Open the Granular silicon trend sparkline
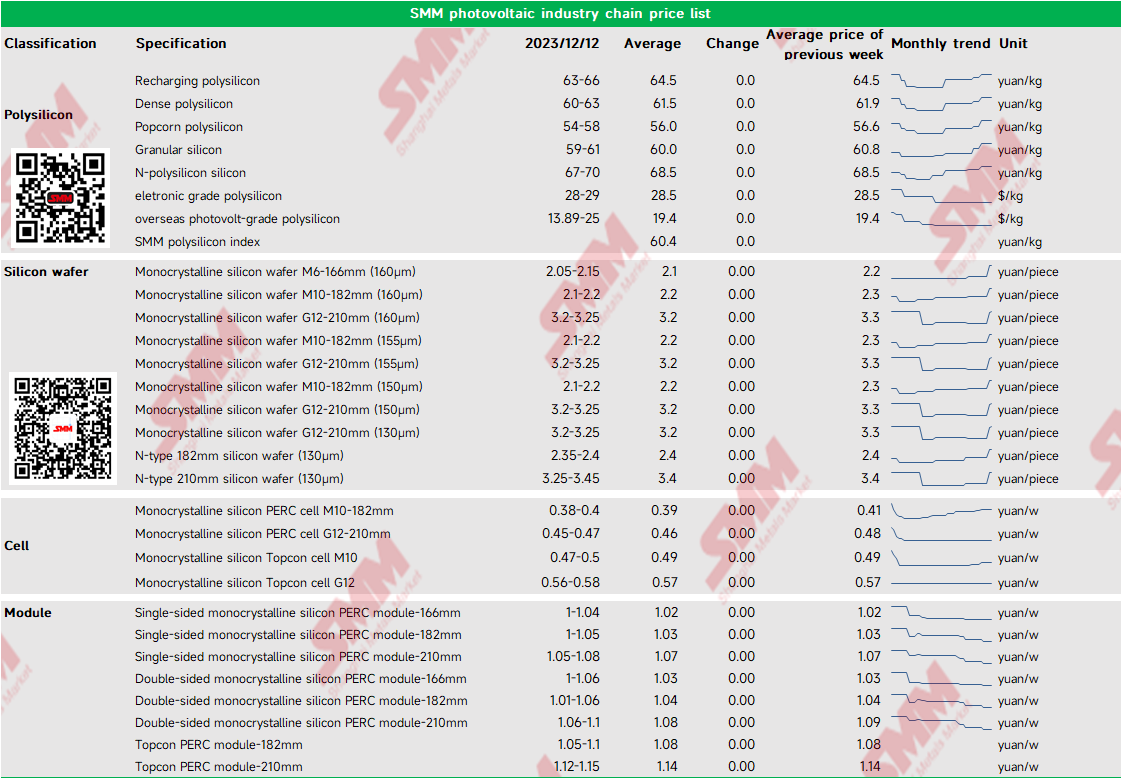The width and height of the screenshot is (1121, 778). [x=941, y=150]
